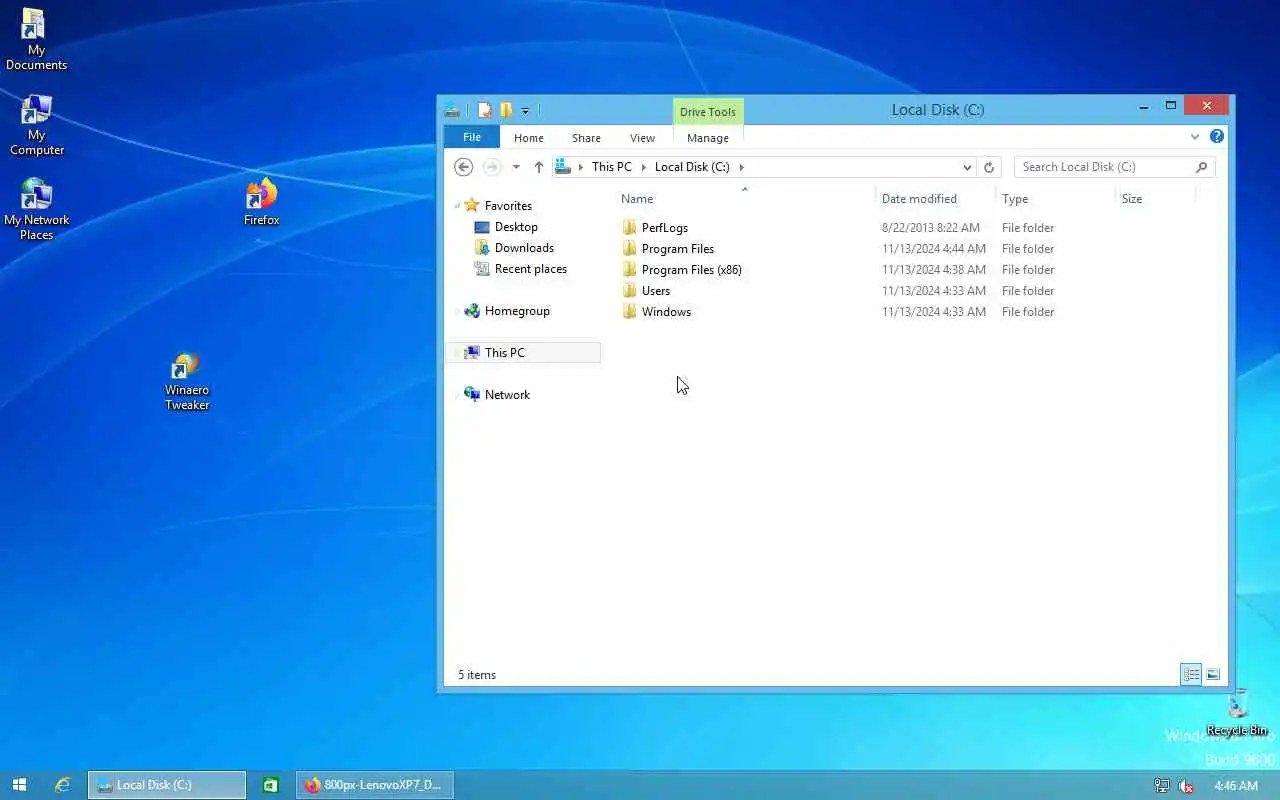Image resolution: width=1280 pixels, height=800 pixels.
Task: Open Desktop in Favorites
Action: pyautogui.click(x=516, y=227)
